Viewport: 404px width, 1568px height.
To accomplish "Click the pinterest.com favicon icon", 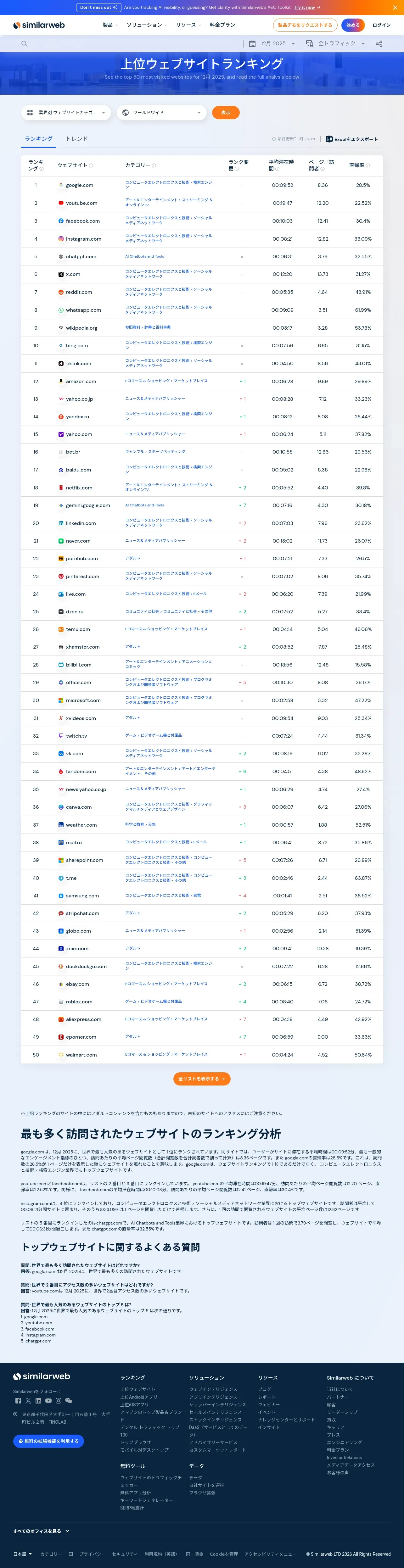I will (61, 577).
